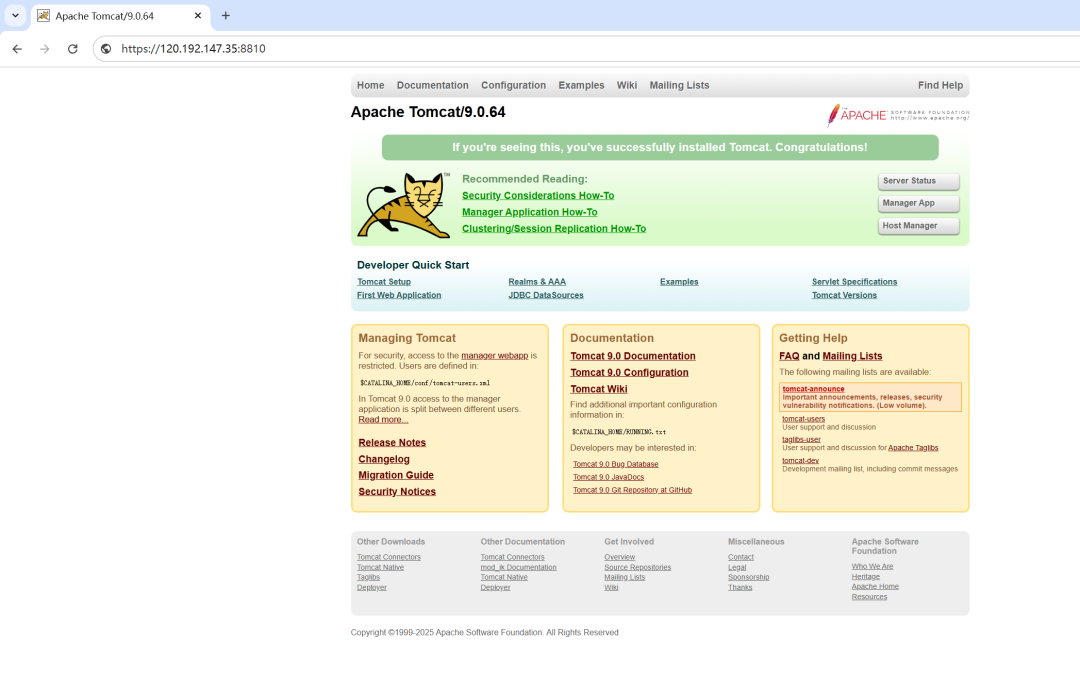1080x675 pixels.
Task: Open Tomcat 9.0 Documentation link
Action: (x=633, y=356)
